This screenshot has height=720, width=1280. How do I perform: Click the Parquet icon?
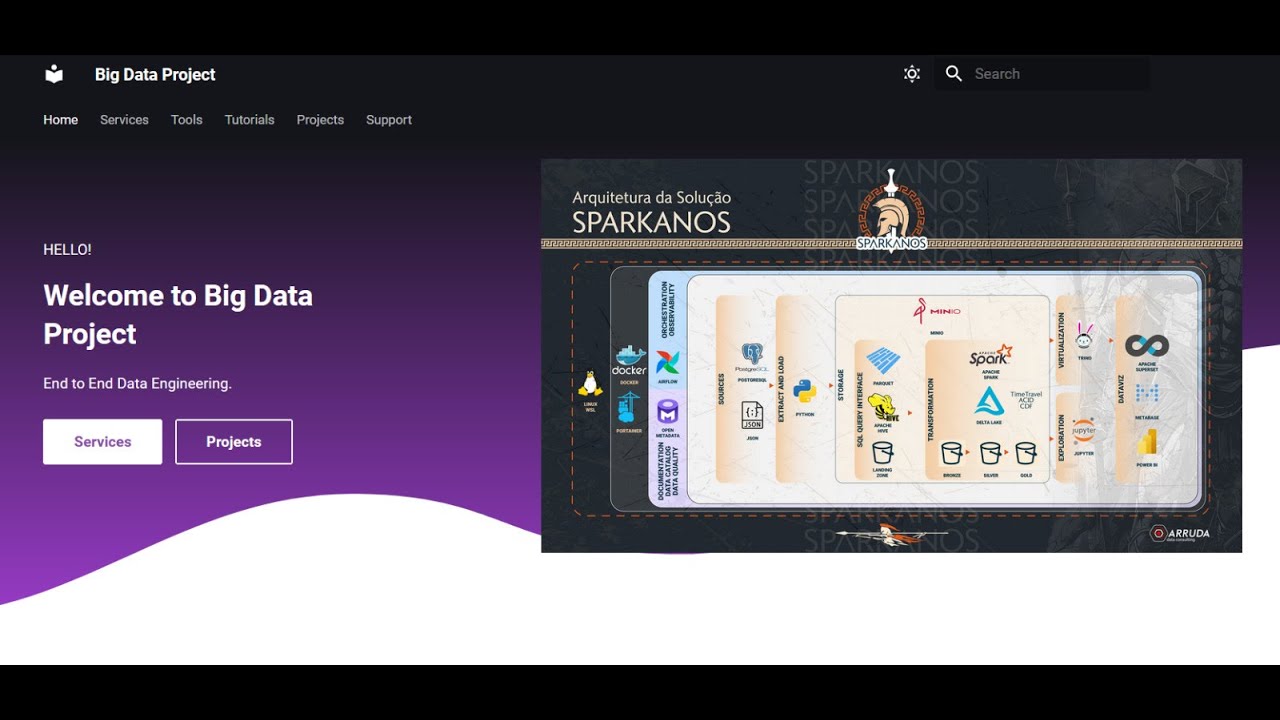click(882, 360)
